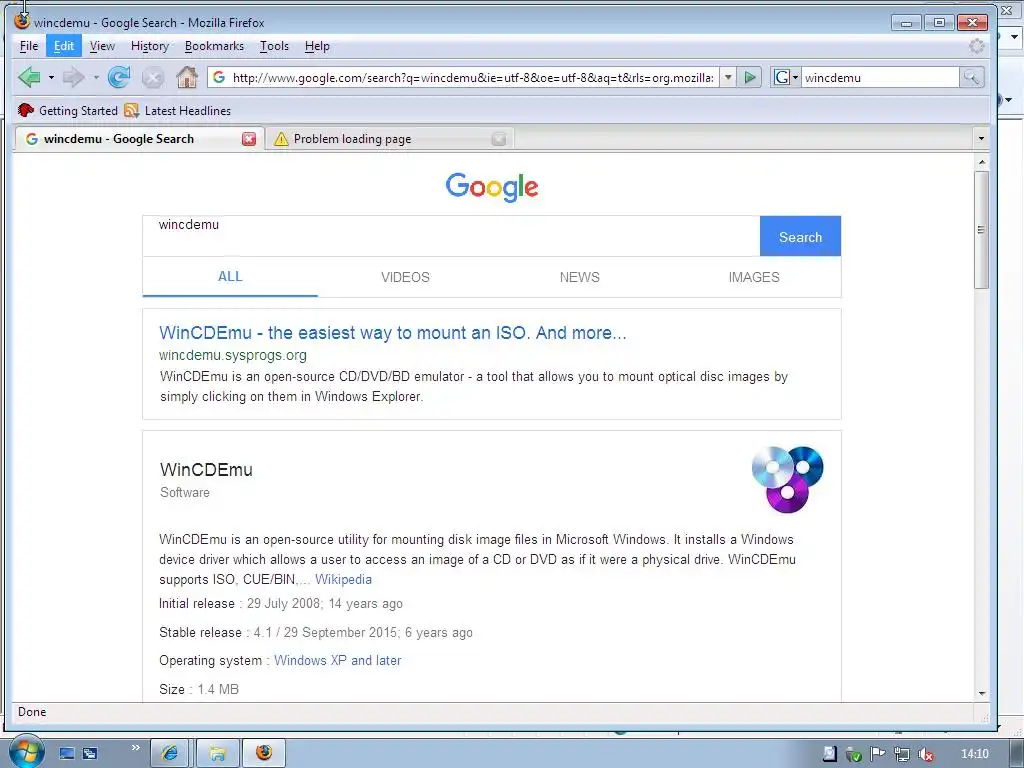Click the green Go arrow button
The height and width of the screenshot is (768, 1024).
coord(750,78)
